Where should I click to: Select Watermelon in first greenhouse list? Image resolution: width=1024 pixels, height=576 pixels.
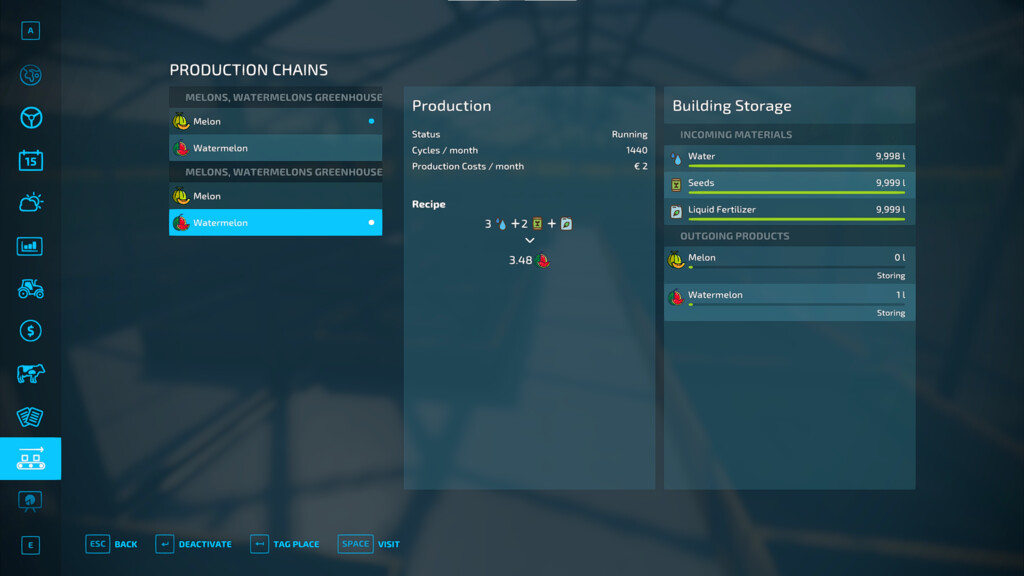tap(276, 148)
